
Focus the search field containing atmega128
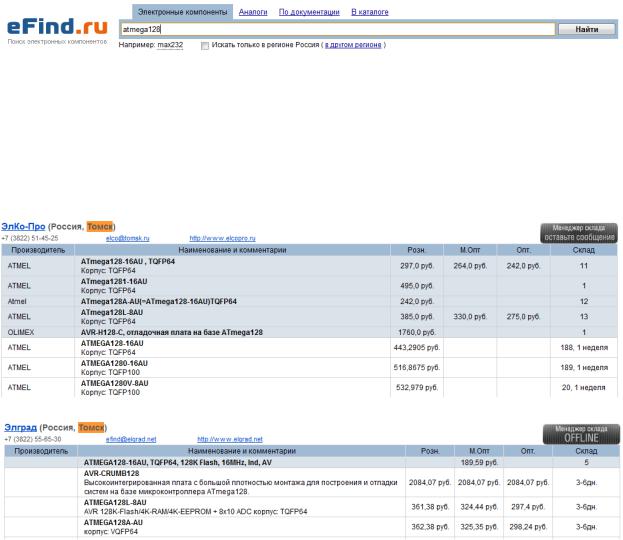(x=337, y=29)
